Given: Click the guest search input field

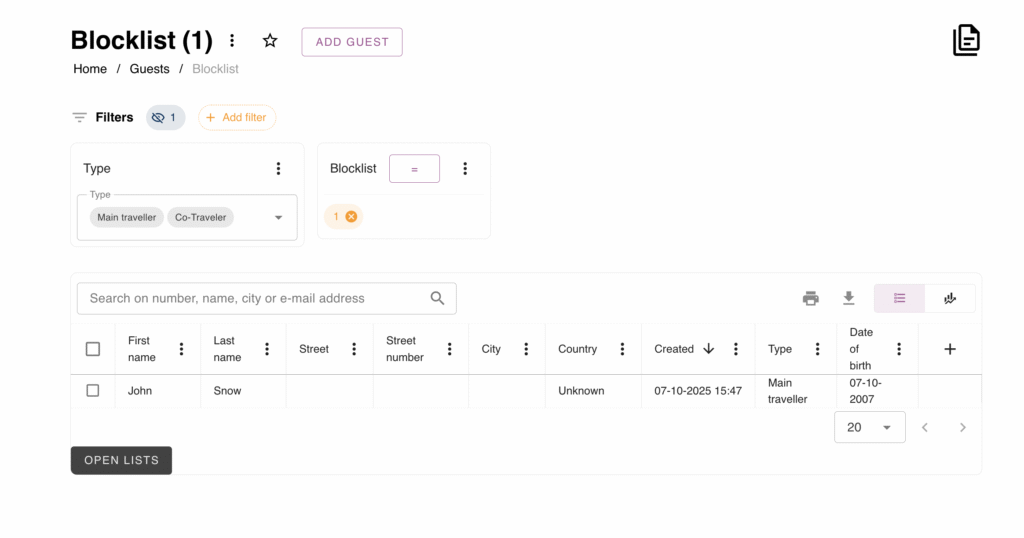Looking at the screenshot, I should click(256, 298).
